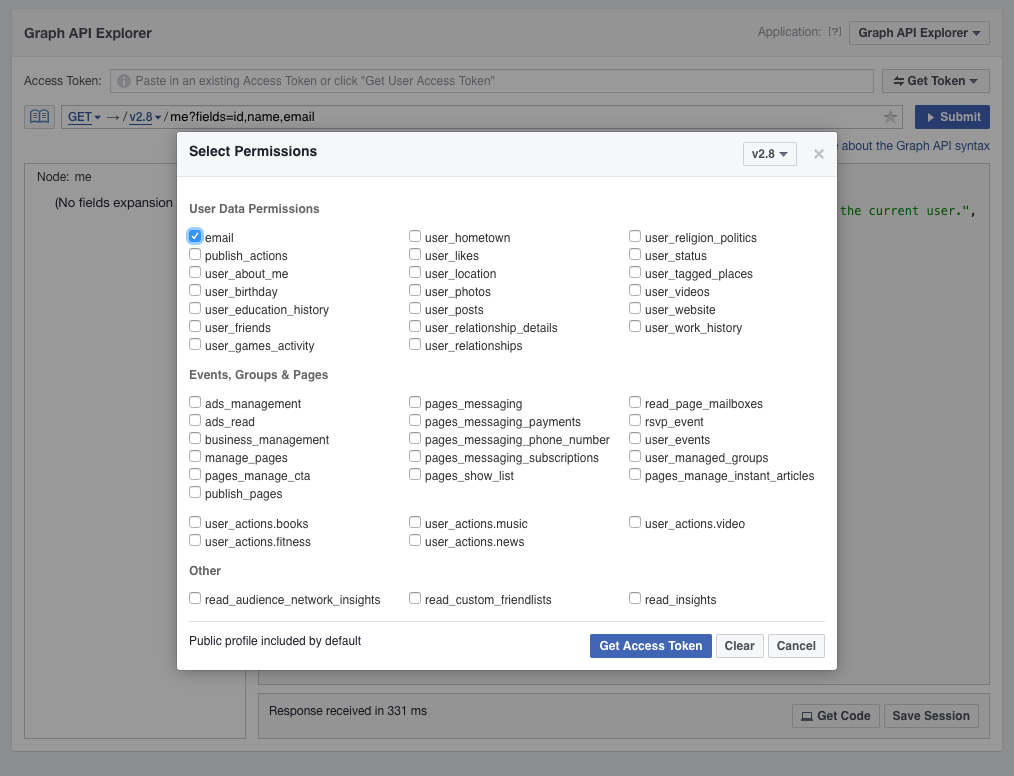Check the ads_read checkbox
Image resolution: width=1014 pixels, height=776 pixels.
[195, 420]
